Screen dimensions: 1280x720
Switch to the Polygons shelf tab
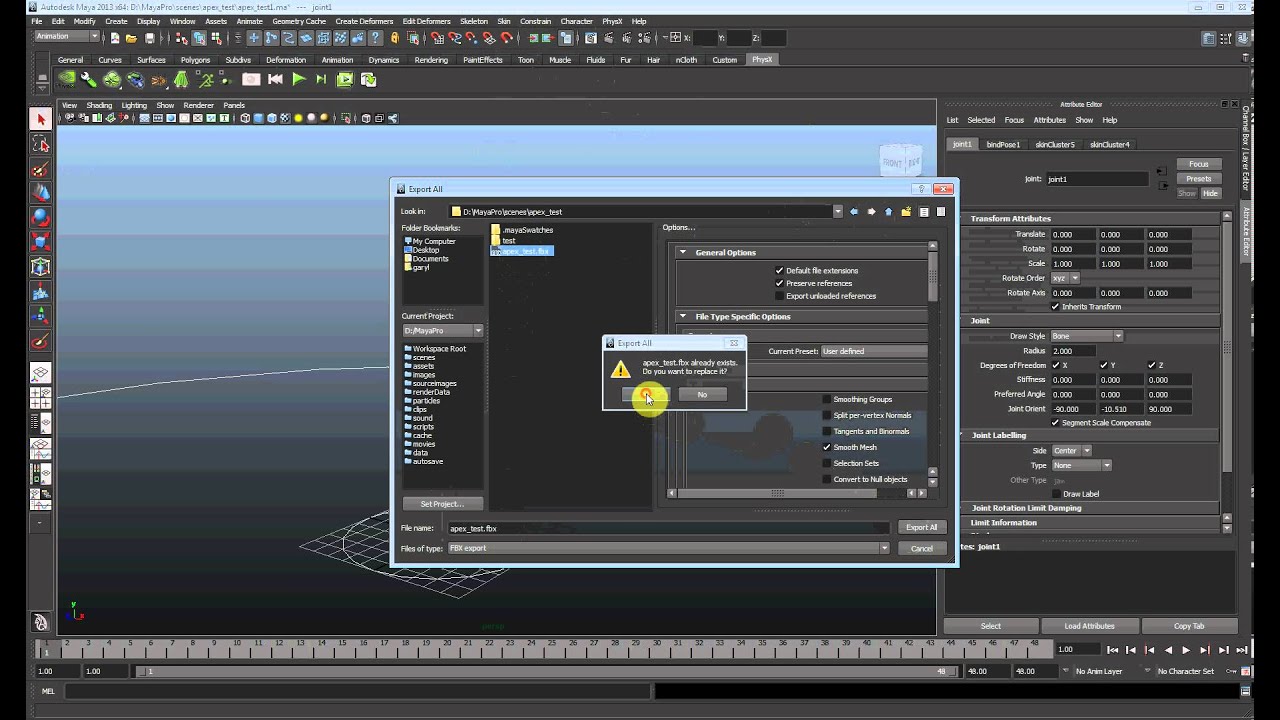coord(195,60)
